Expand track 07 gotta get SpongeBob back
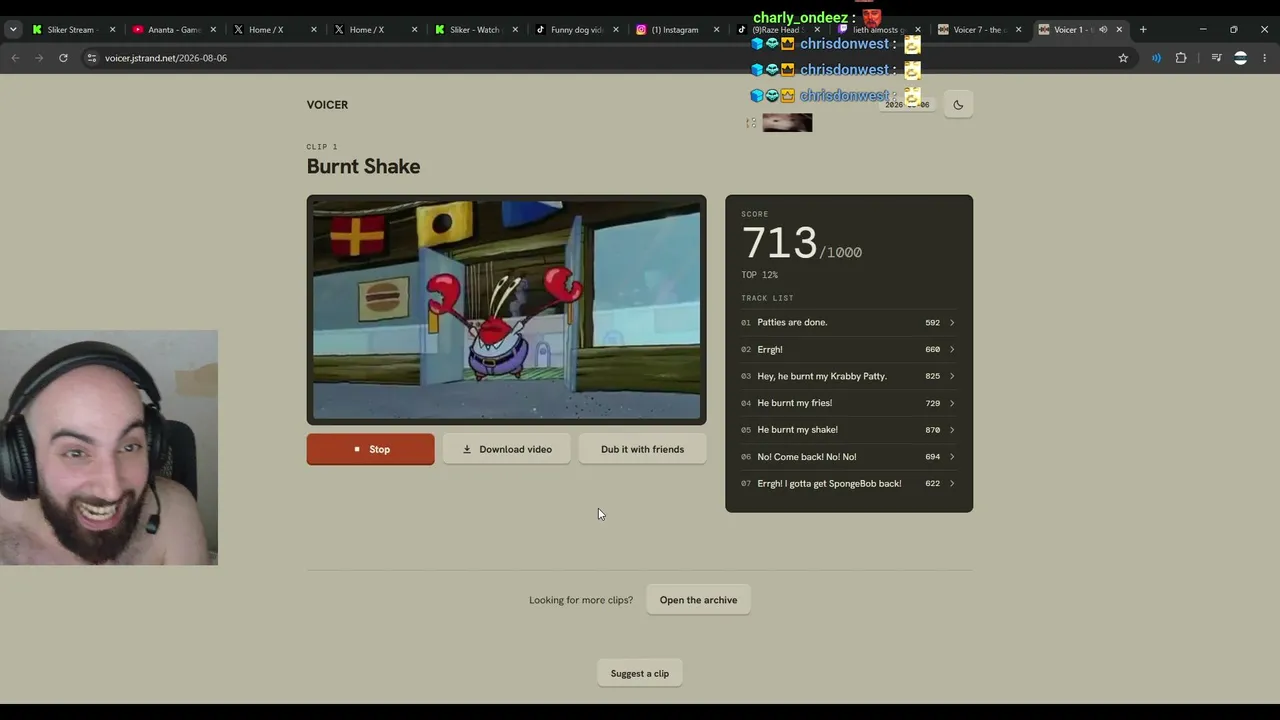 click(848, 484)
